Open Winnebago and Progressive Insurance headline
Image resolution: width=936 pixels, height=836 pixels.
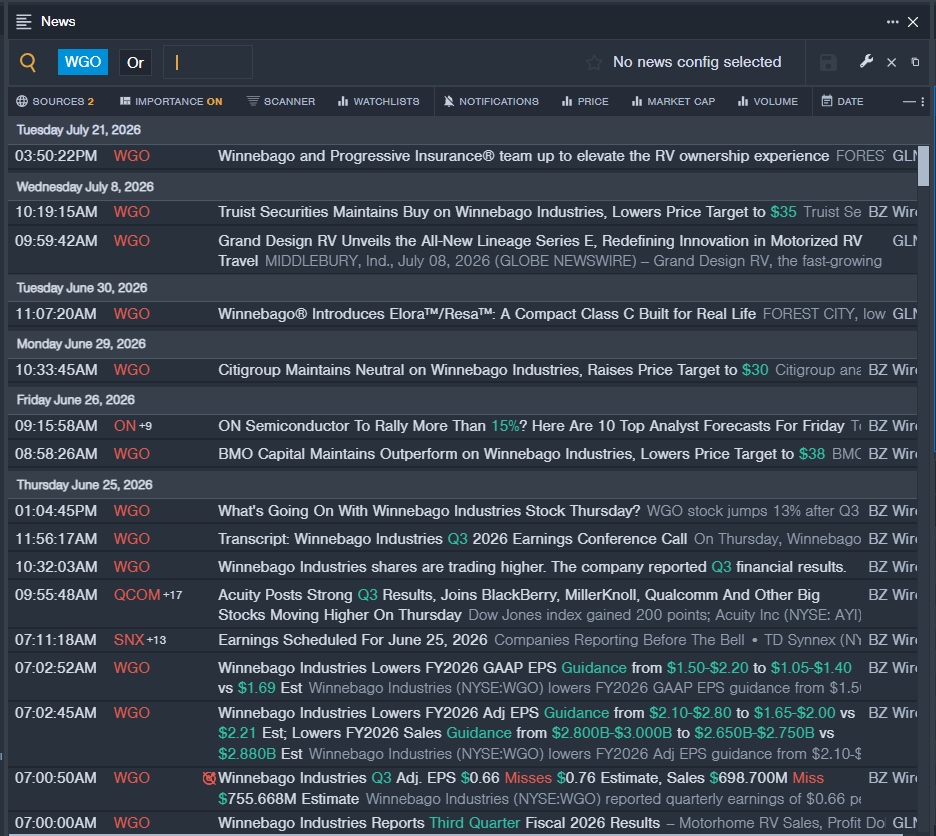pos(523,156)
